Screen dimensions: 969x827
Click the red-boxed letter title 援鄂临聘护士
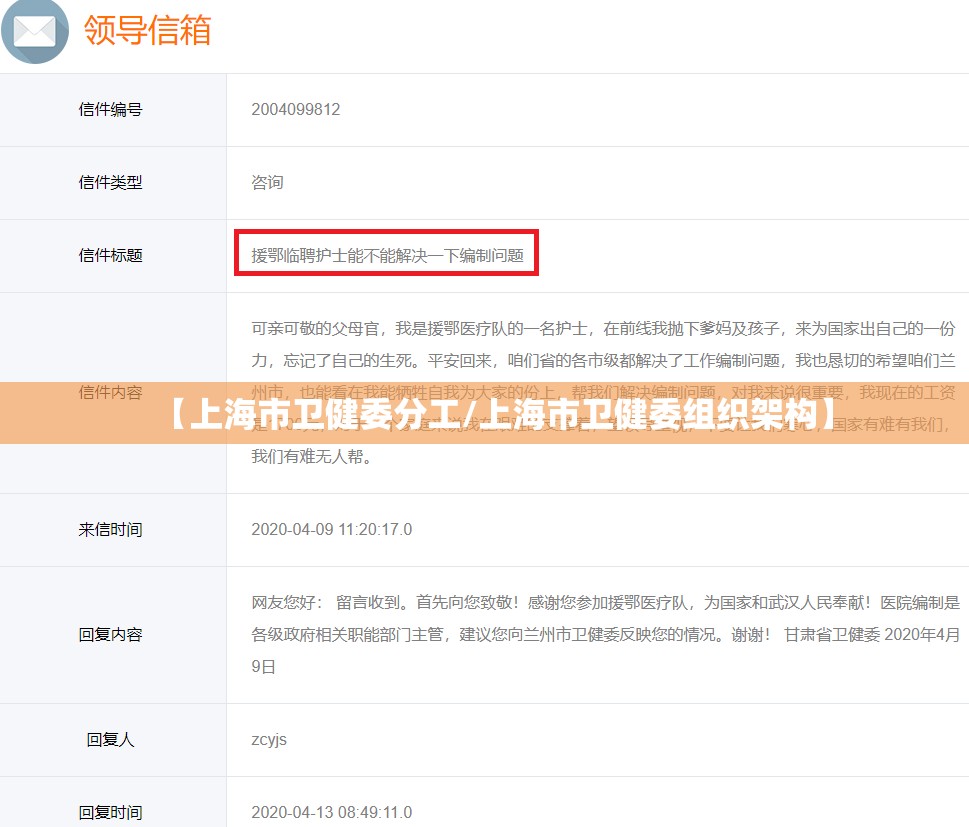387,255
